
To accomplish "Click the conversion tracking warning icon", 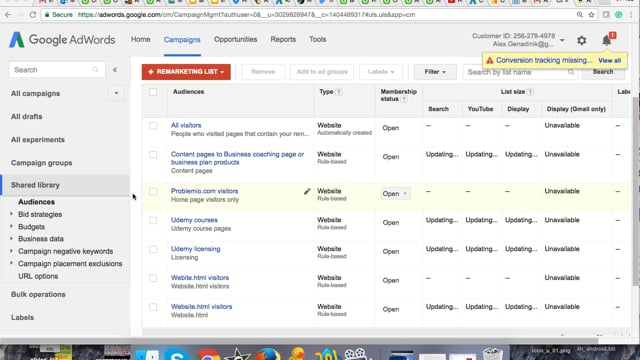I will (489, 60).
